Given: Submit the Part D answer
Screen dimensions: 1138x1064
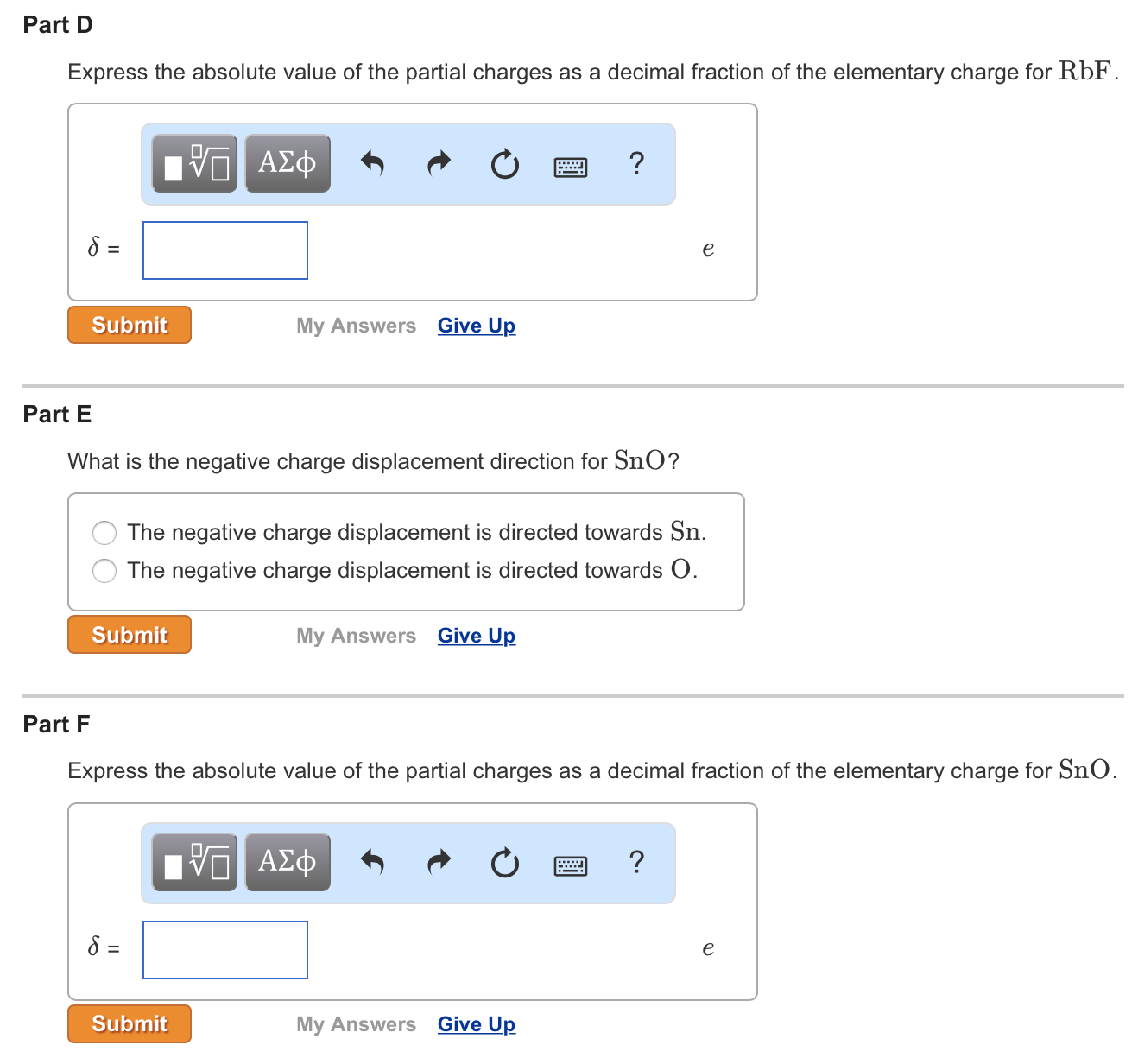Looking at the screenshot, I should click(x=129, y=325).
